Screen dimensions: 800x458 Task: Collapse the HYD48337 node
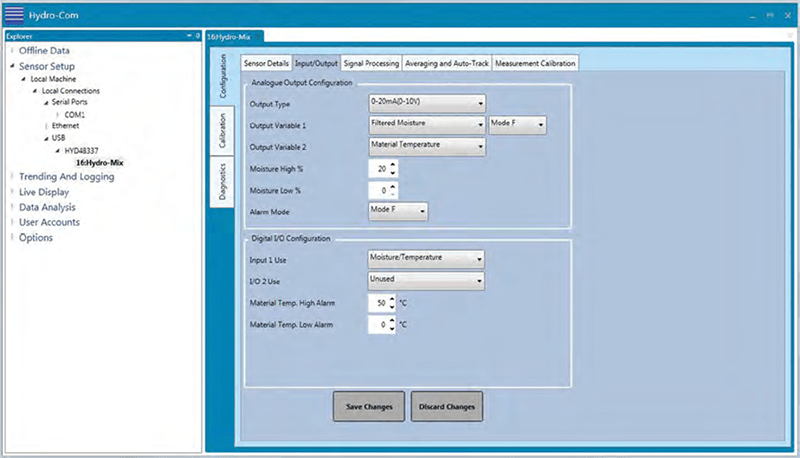click(58, 151)
